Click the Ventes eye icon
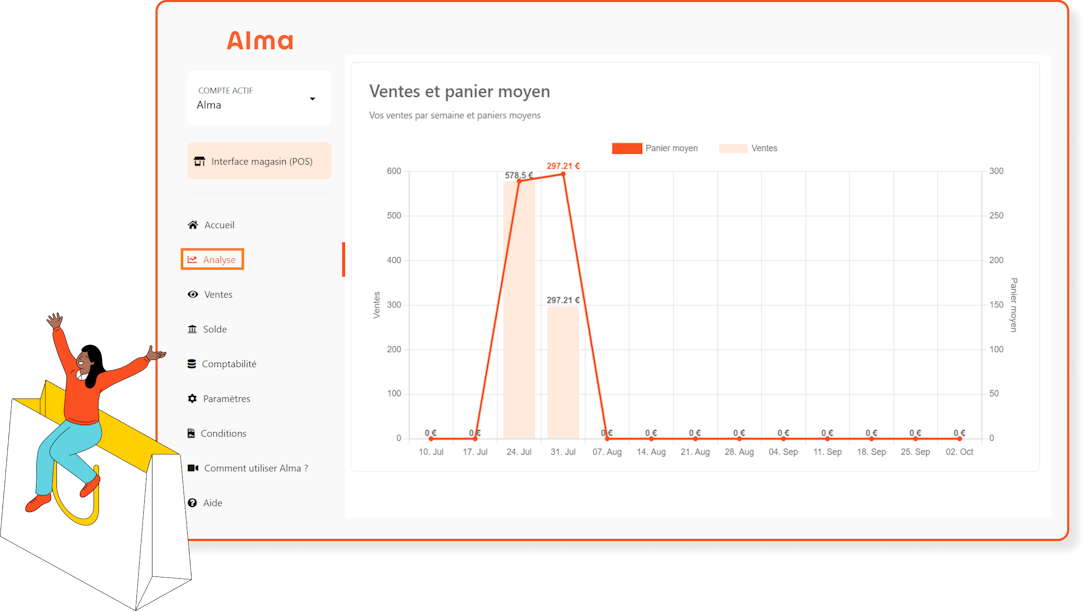Screen dimensions: 1088x611 coord(193,294)
